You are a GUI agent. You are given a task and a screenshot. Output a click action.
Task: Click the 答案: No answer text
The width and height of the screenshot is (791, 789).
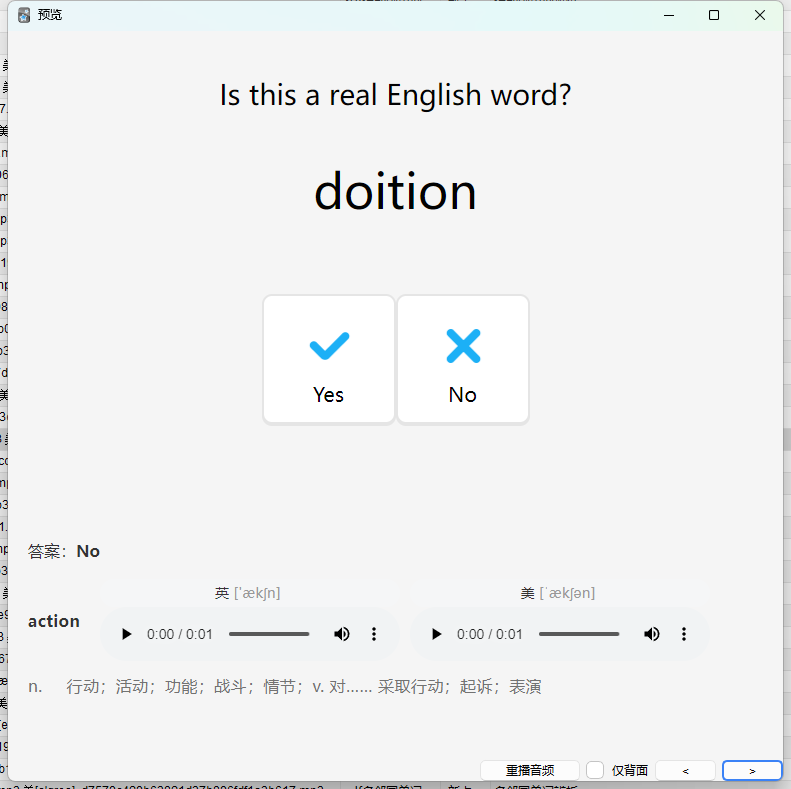tap(64, 551)
